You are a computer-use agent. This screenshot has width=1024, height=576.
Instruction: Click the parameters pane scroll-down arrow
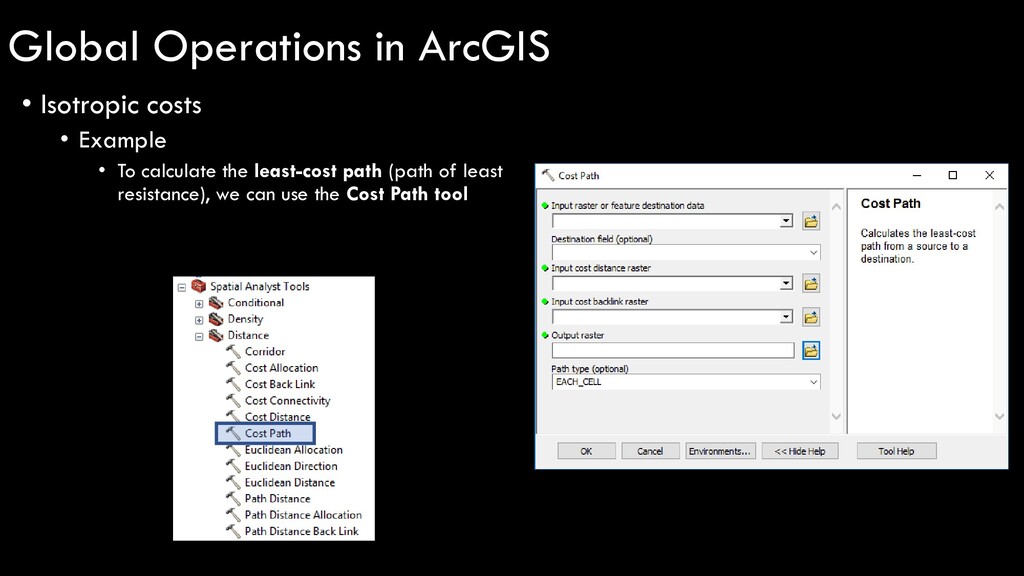(836, 417)
